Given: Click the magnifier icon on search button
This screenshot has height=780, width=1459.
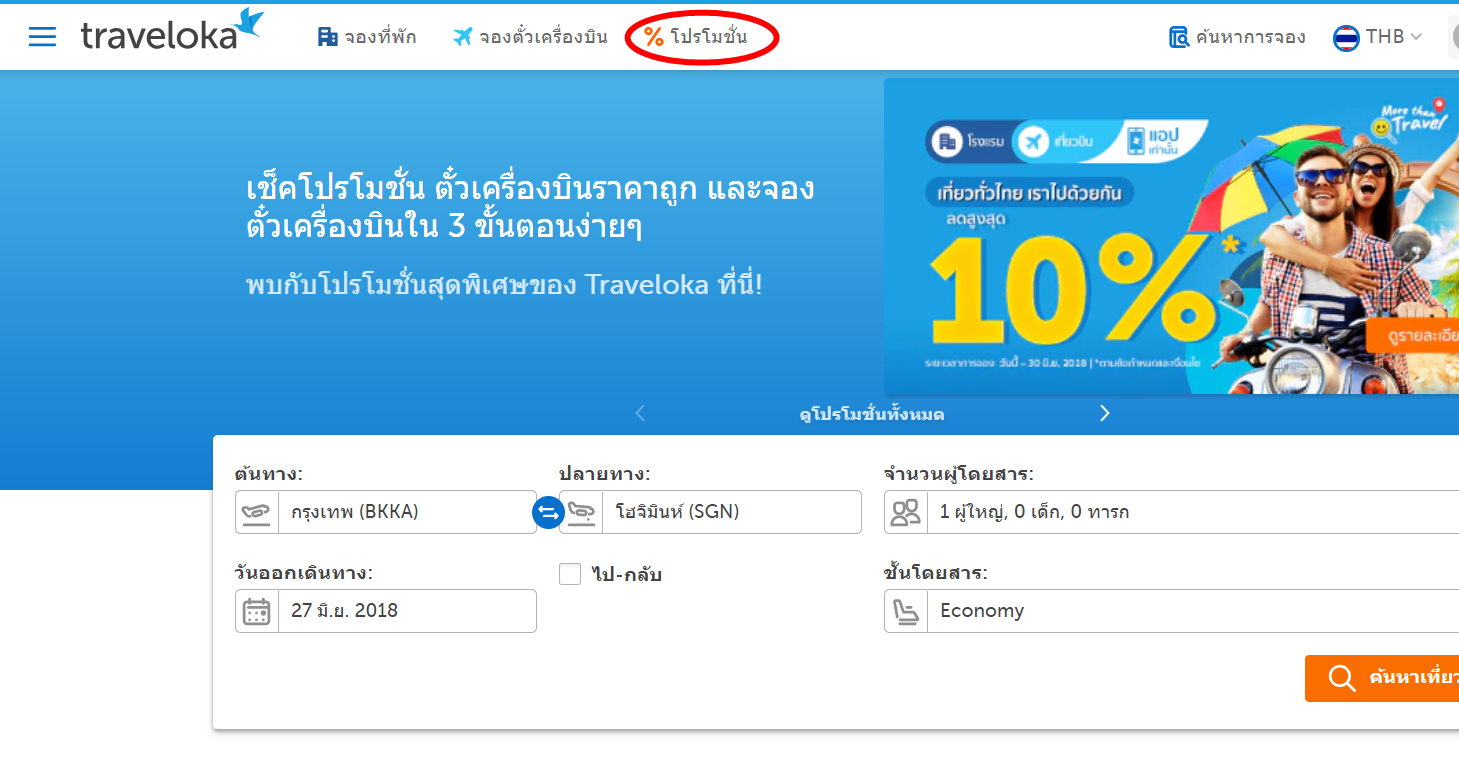Looking at the screenshot, I should (1341, 678).
